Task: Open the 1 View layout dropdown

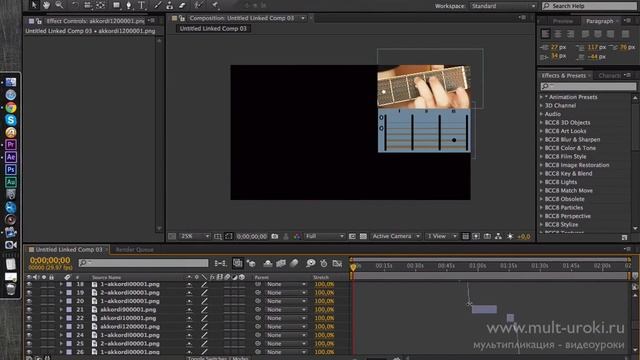Action: click(x=441, y=236)
